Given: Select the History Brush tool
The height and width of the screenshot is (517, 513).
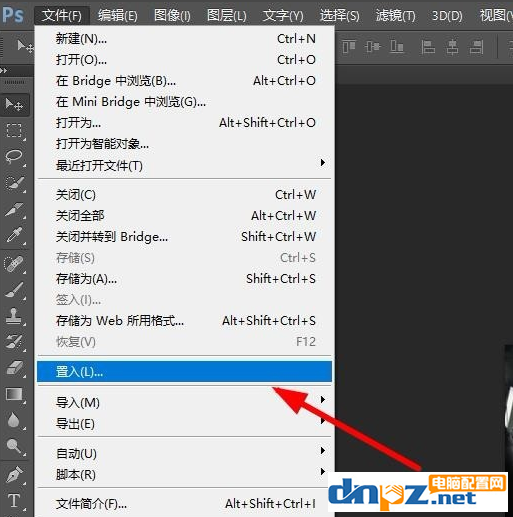Looking at the screenshot, I should click(14, 342).
